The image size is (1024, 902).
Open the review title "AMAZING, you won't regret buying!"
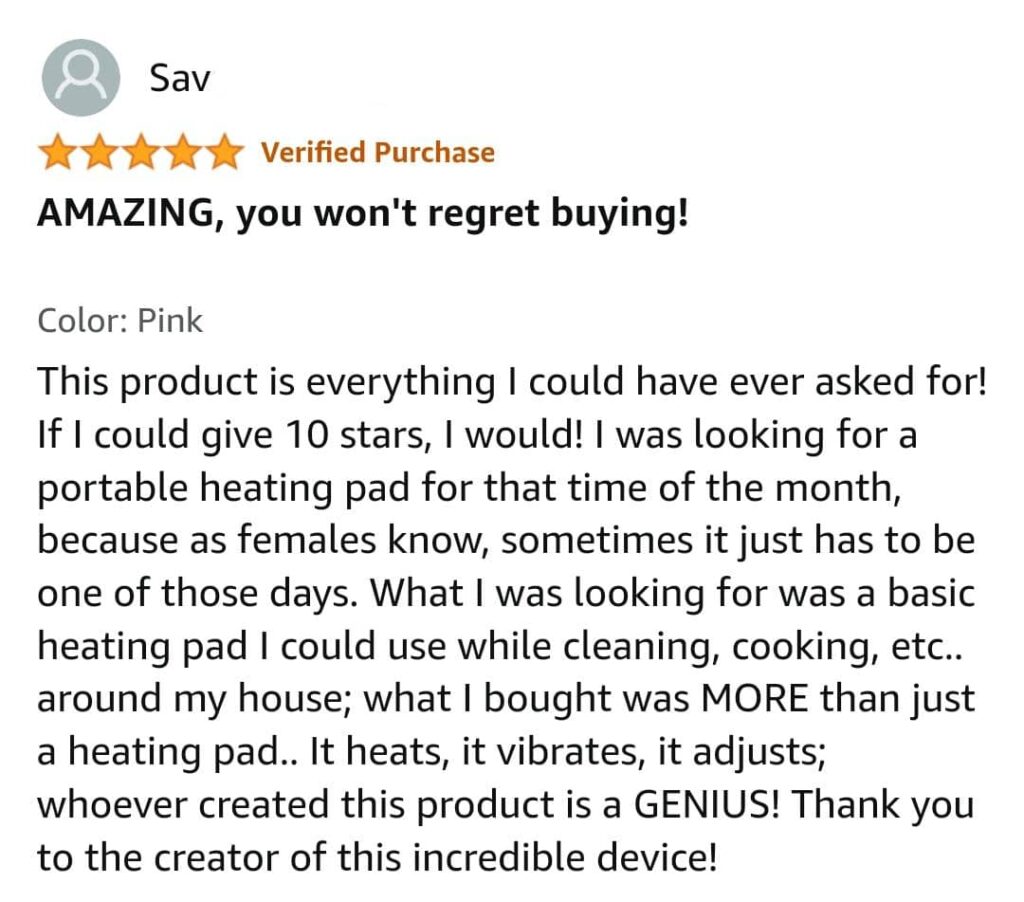pos(362,214)
